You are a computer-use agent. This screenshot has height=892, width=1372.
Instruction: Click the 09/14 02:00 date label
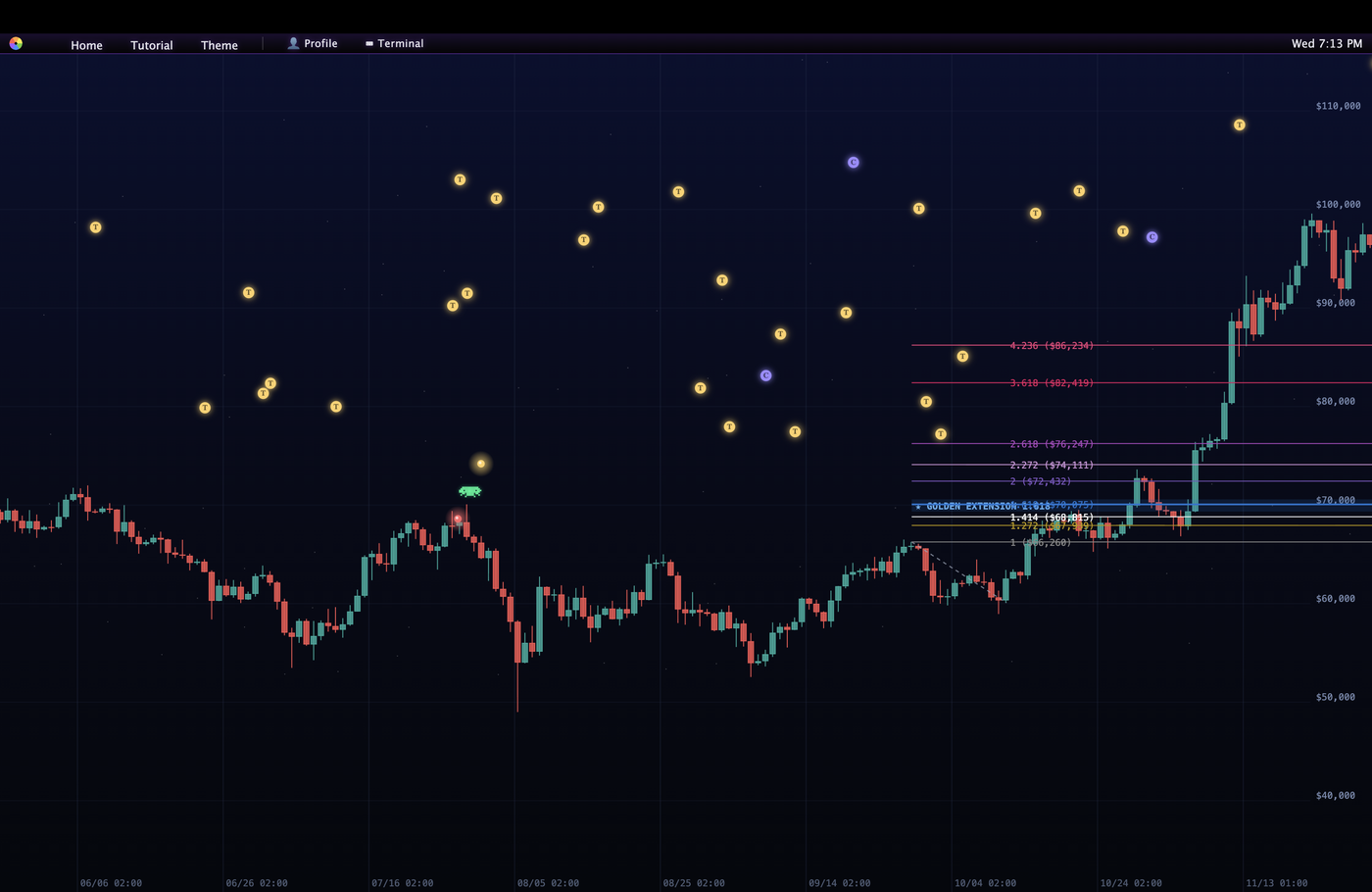839,883
